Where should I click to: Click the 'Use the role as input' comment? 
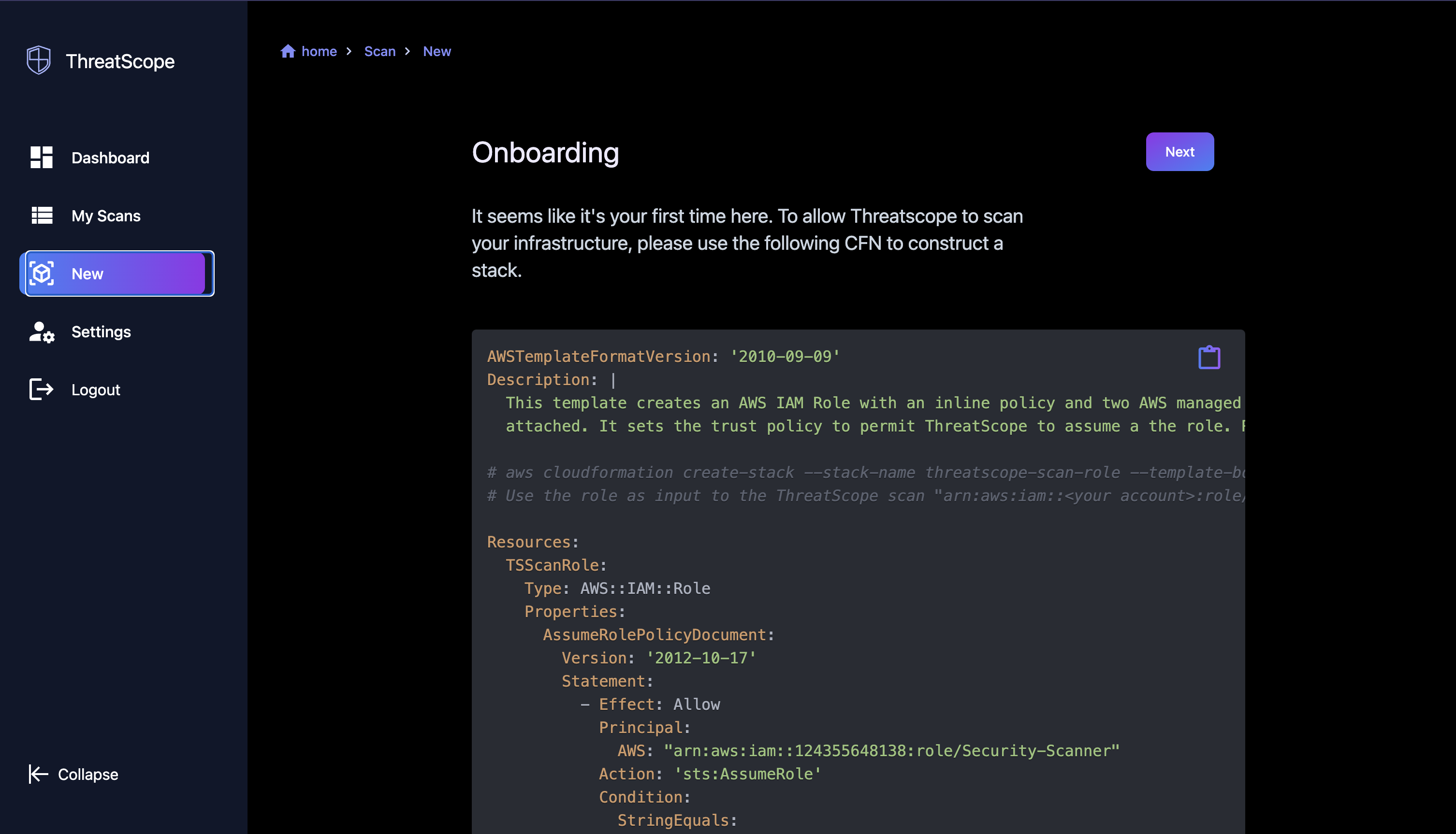click(866, 496)
